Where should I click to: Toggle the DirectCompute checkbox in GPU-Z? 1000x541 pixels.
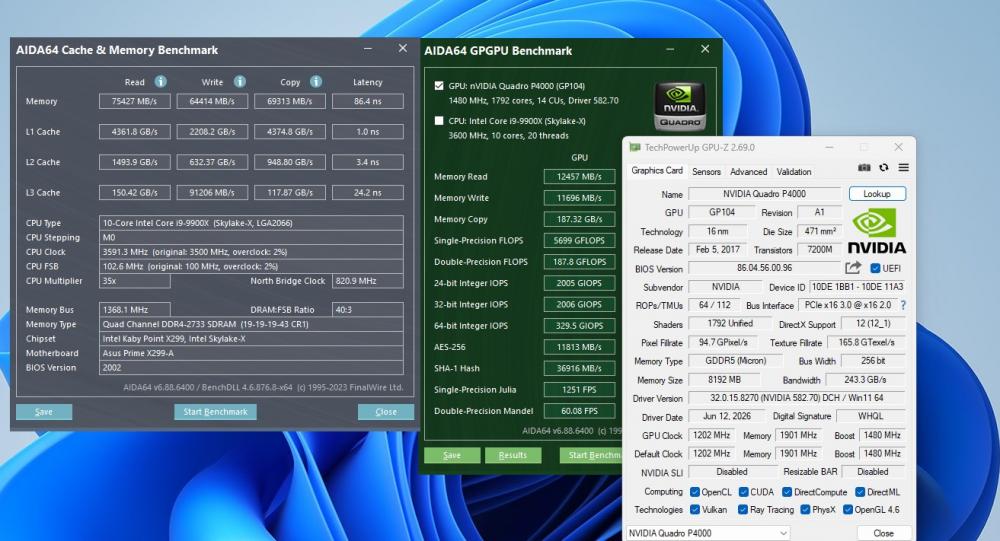click(x=787, y=492)
